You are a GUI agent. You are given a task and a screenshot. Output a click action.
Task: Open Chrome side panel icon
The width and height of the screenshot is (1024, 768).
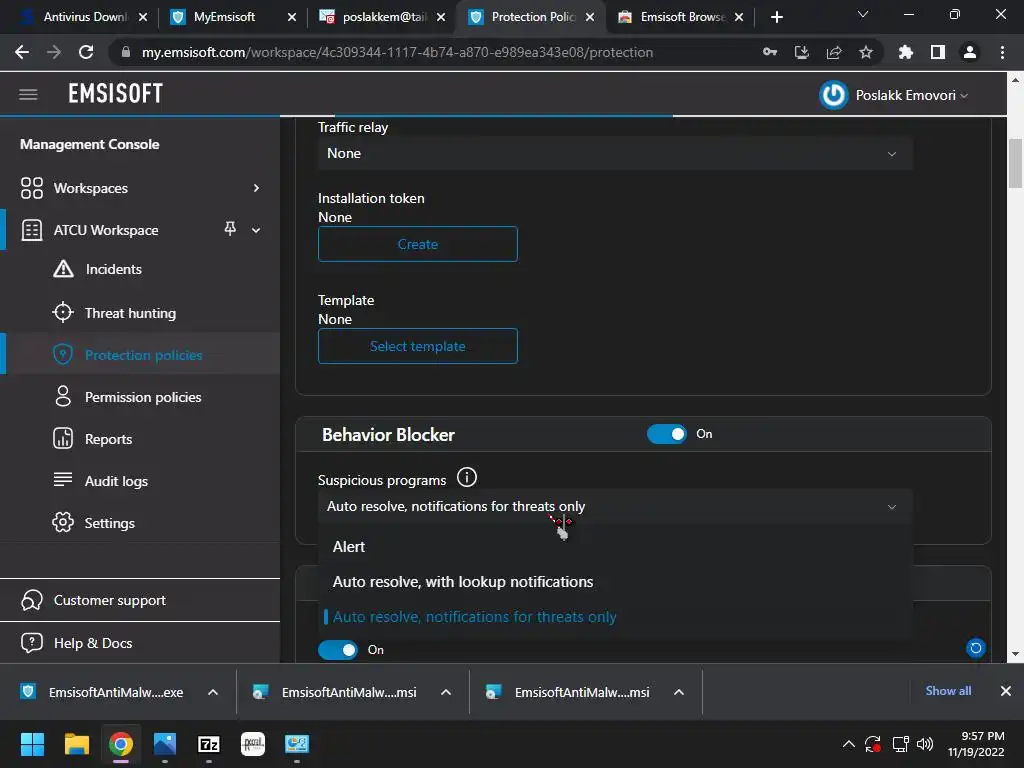tap(938, 52)
